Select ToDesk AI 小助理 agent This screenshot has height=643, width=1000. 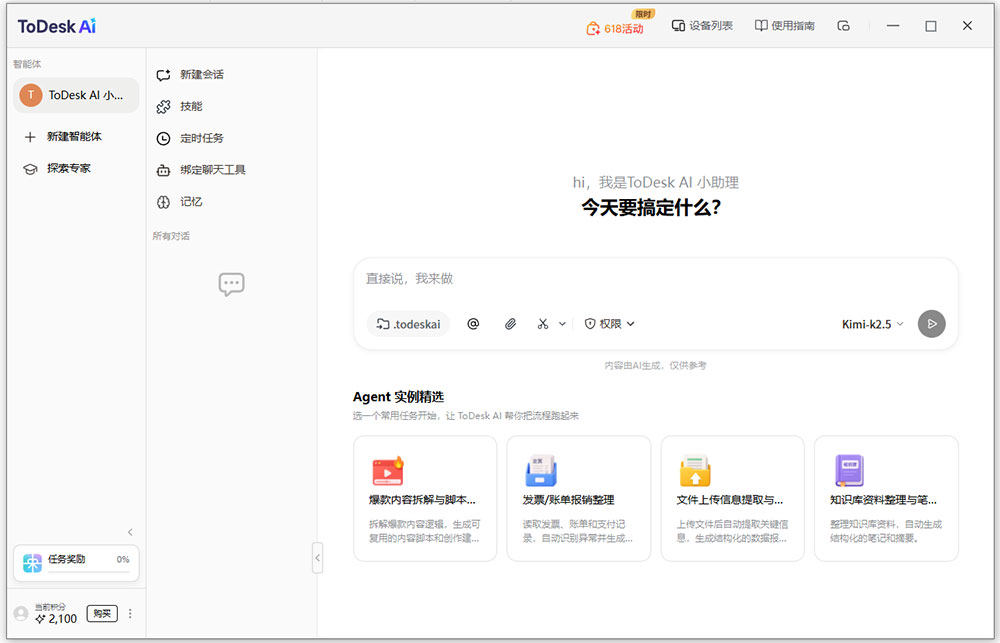76,95
